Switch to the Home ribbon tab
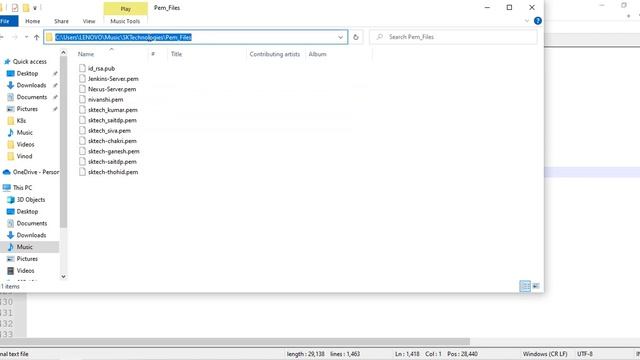This screenshot has width=640, height=360. pos(33,21)
